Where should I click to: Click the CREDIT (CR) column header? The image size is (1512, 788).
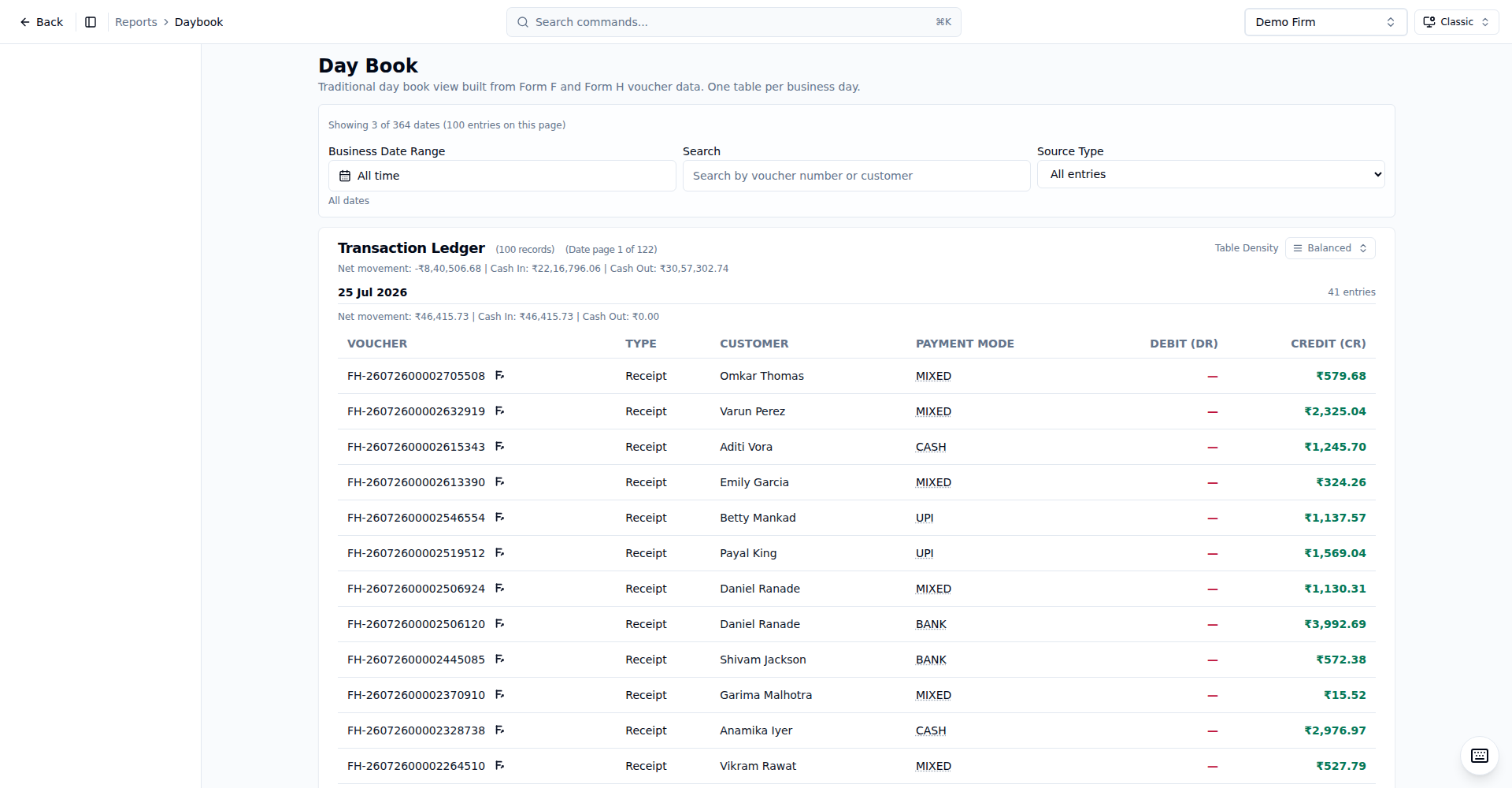[1328, 344]
